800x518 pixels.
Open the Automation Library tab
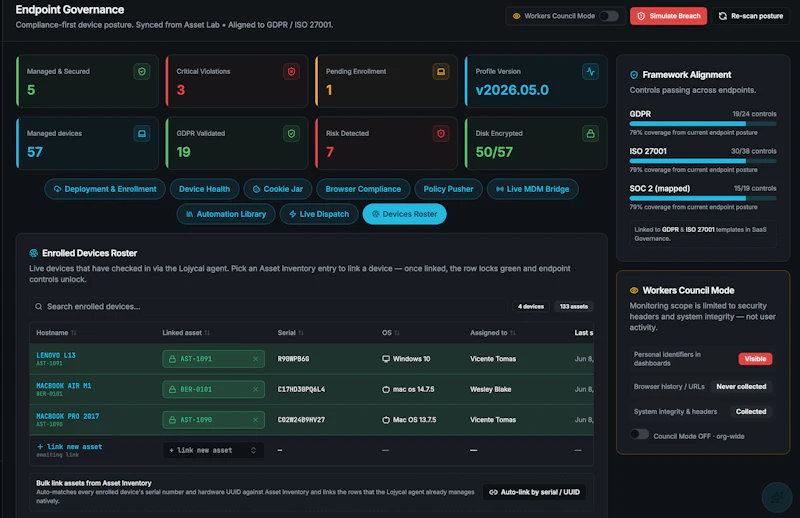click(x=226, y=214)
